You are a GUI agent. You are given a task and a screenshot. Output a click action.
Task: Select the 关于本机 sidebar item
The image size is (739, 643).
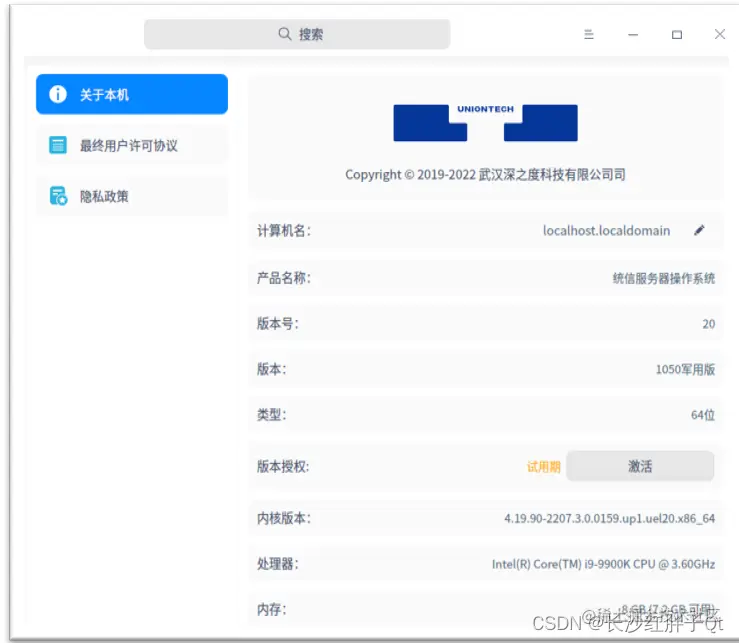[x=132, y=94]
